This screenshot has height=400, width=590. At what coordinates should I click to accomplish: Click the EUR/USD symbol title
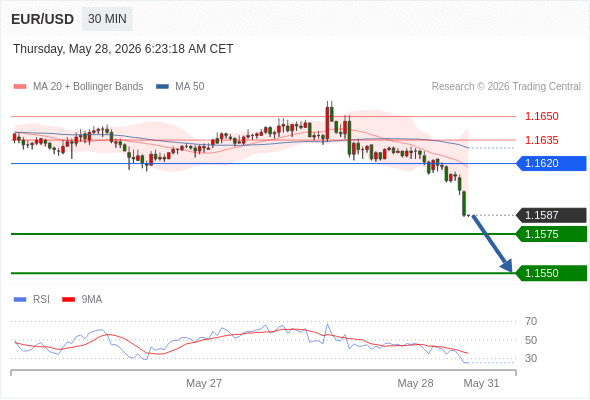point(43,19)
